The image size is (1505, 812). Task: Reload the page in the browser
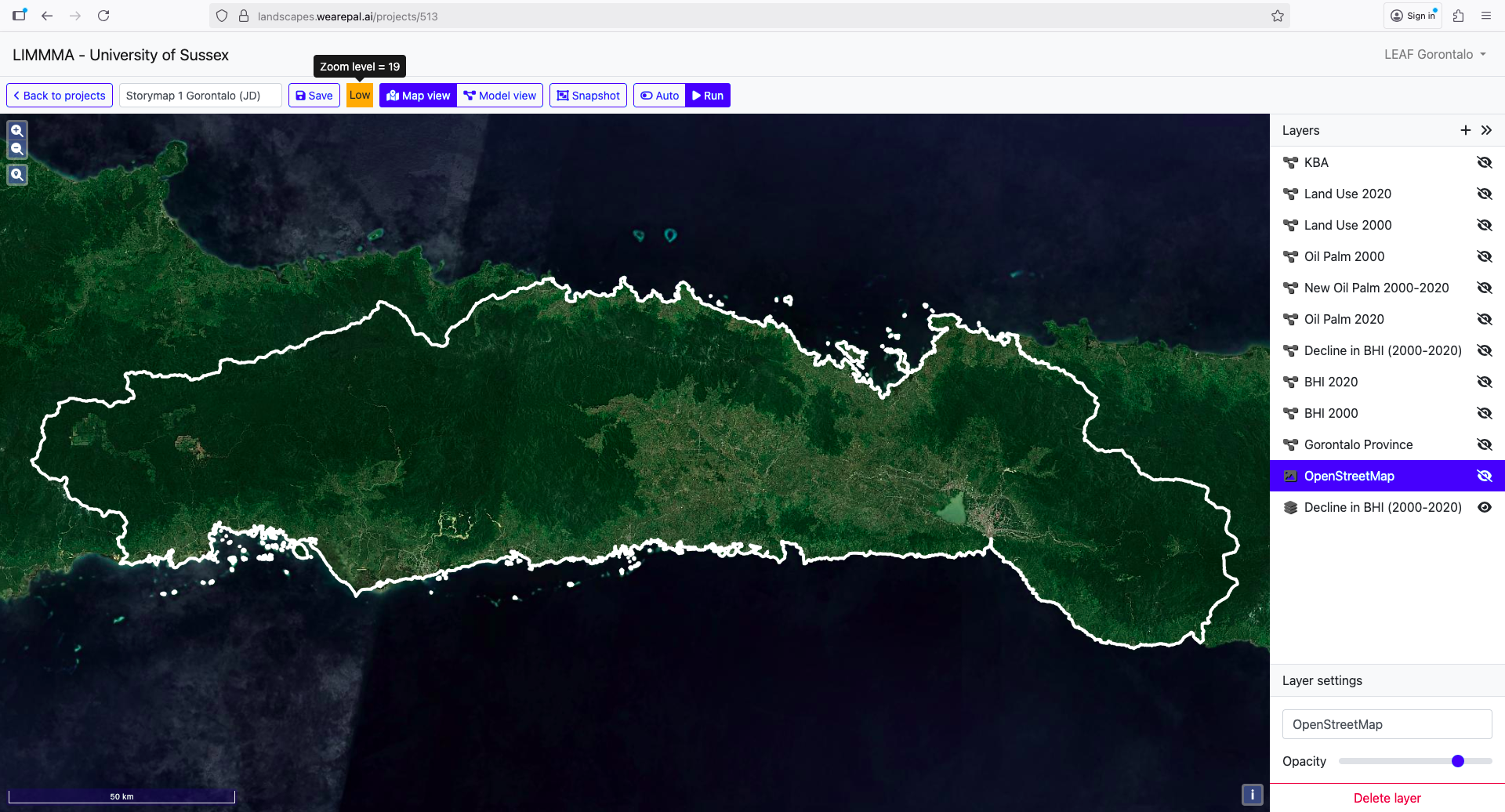(x=103, y=16)
